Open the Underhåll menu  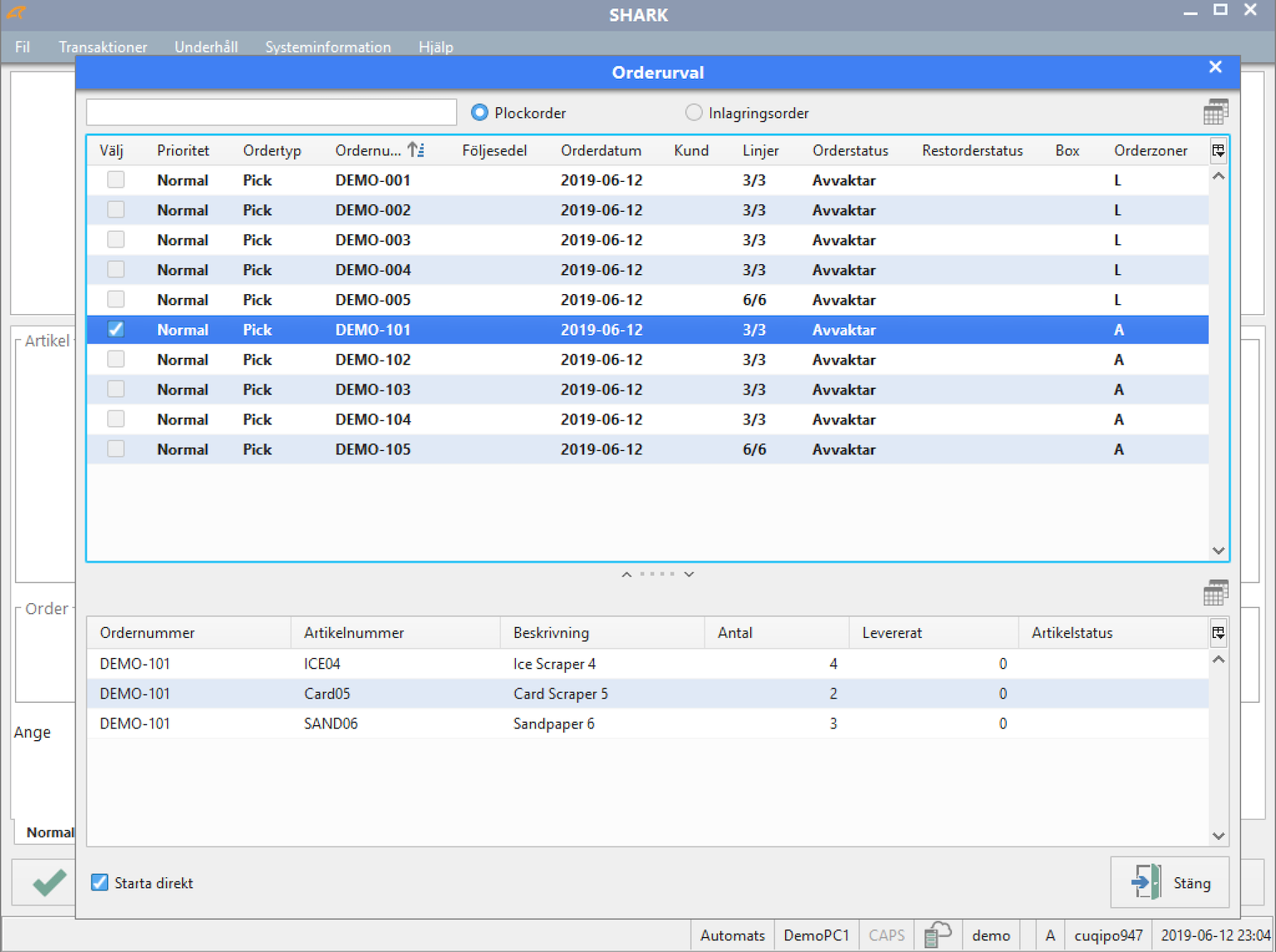tap(206, 47)
